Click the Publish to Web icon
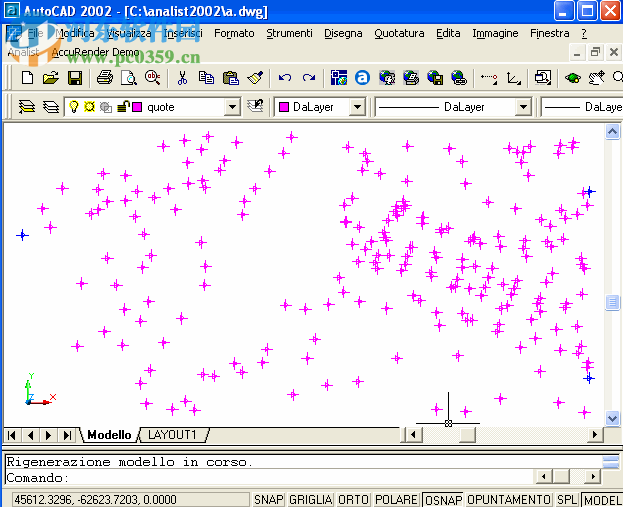 [x=411, y=77]
